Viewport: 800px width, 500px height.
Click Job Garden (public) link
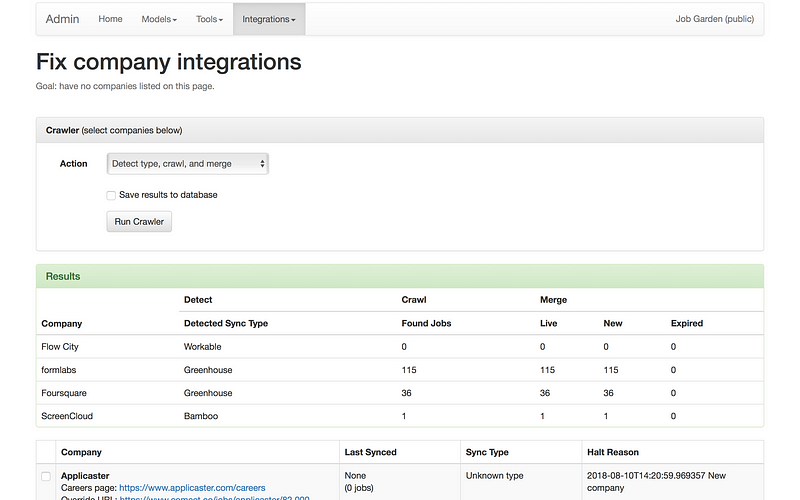[x=714, y=19]
